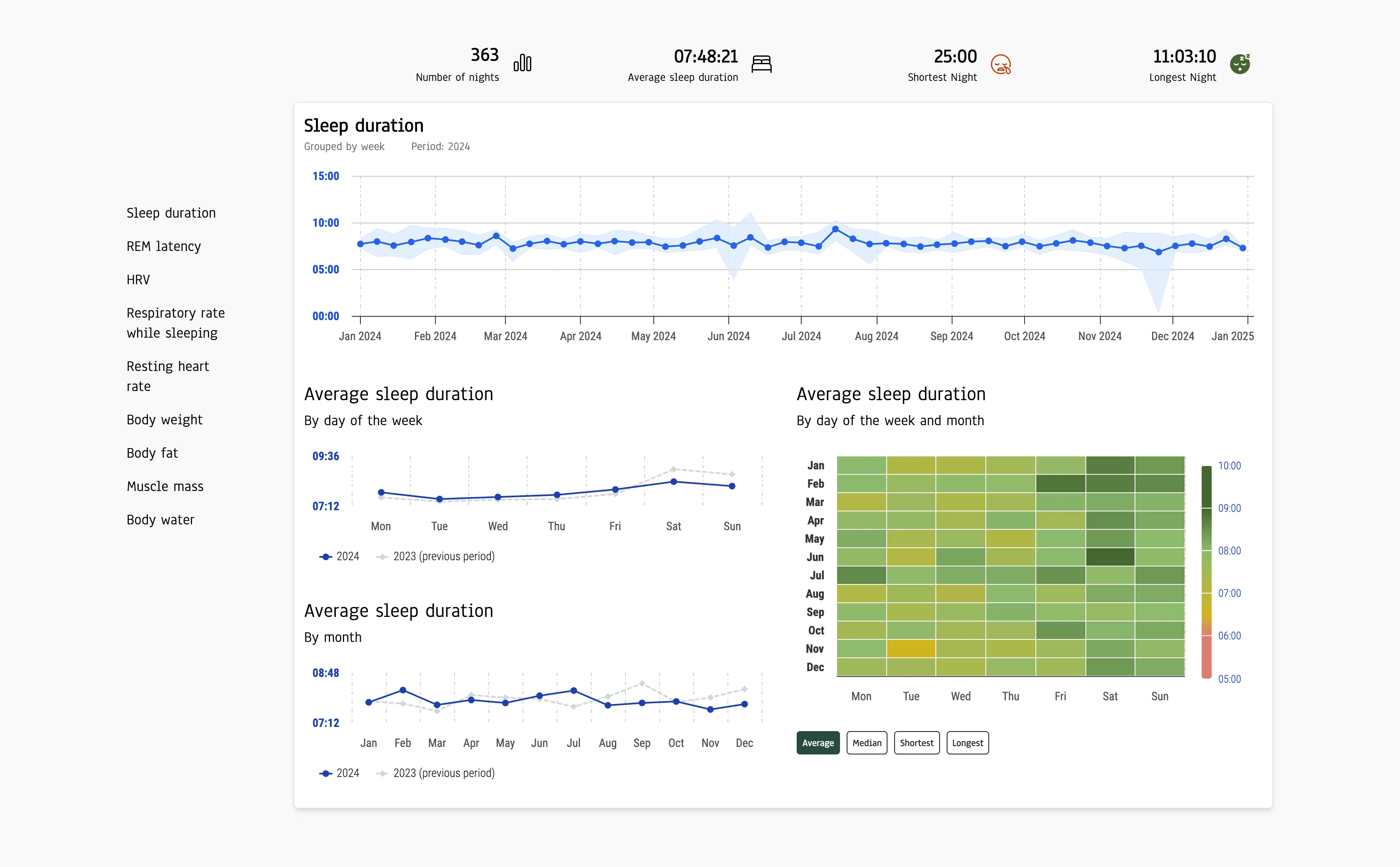Open the HRV section in sidebar
1400x867 pixels.
[x=138, y=280]
